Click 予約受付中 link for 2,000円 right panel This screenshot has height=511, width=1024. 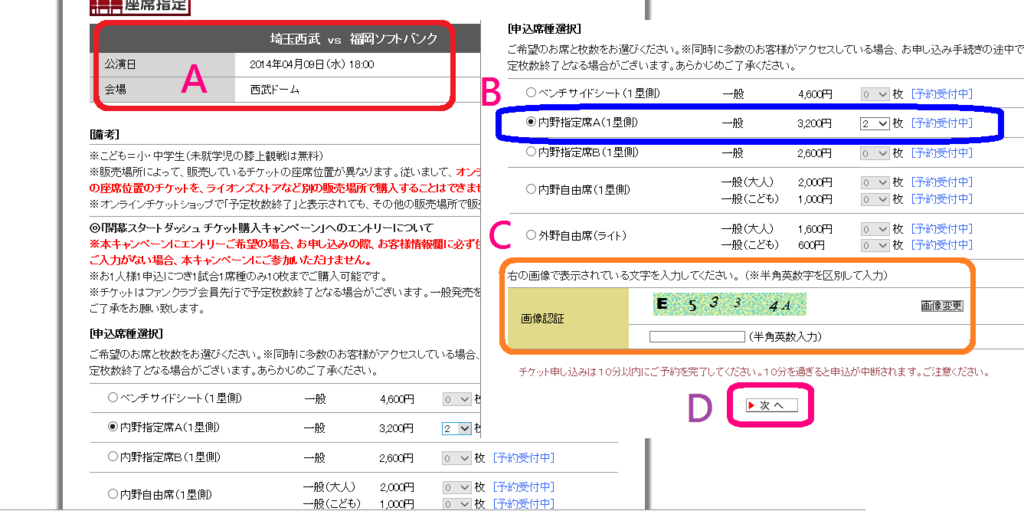coord(942,182)
